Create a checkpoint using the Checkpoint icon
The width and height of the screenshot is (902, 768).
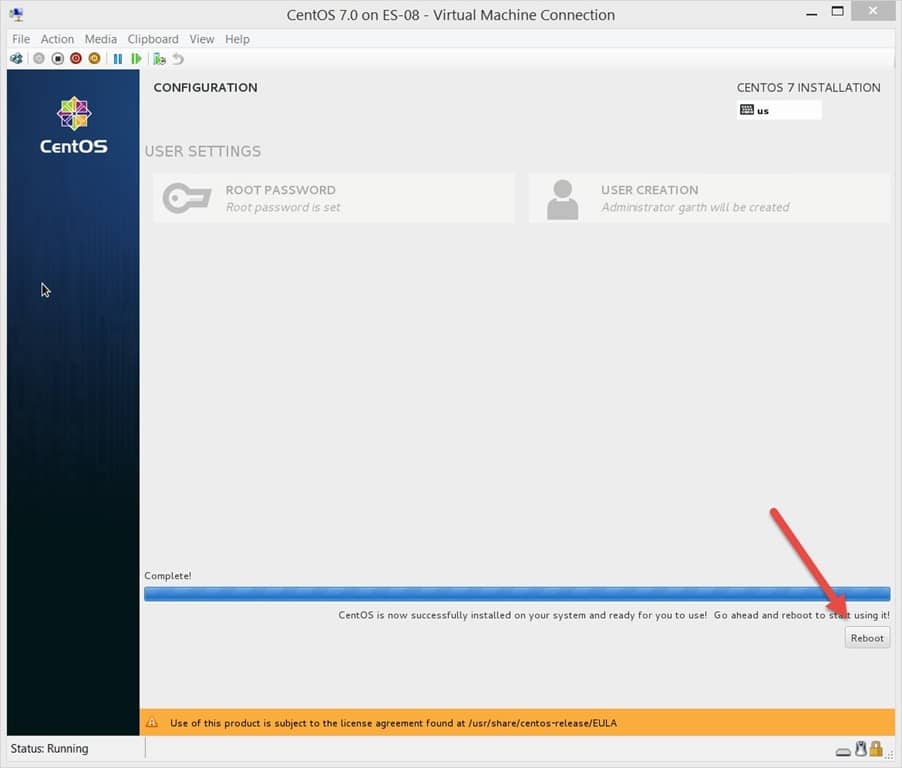[x=158, y=58]
